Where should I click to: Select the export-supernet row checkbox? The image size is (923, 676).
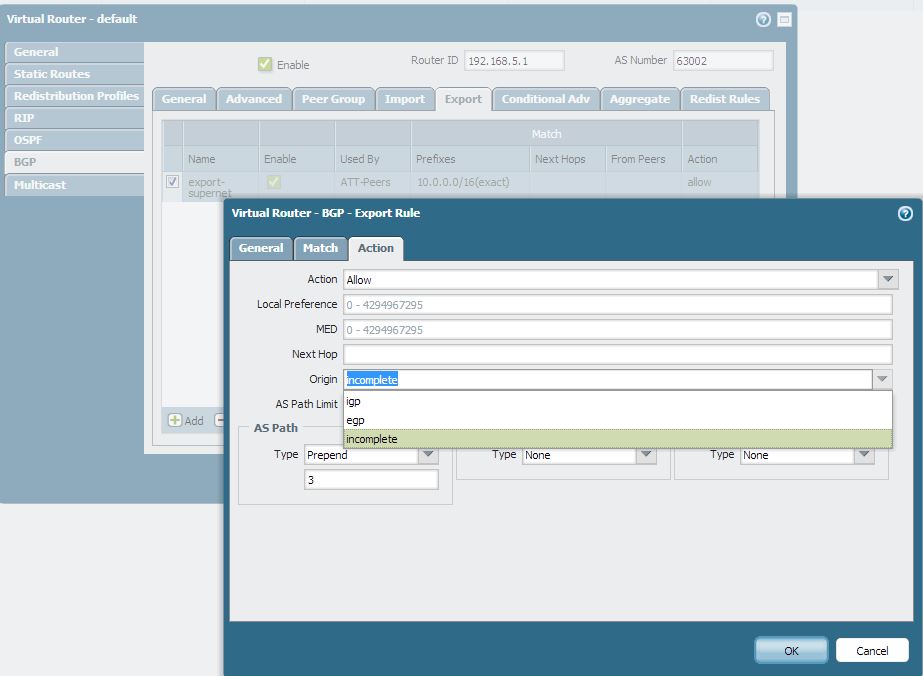[172, 181]
